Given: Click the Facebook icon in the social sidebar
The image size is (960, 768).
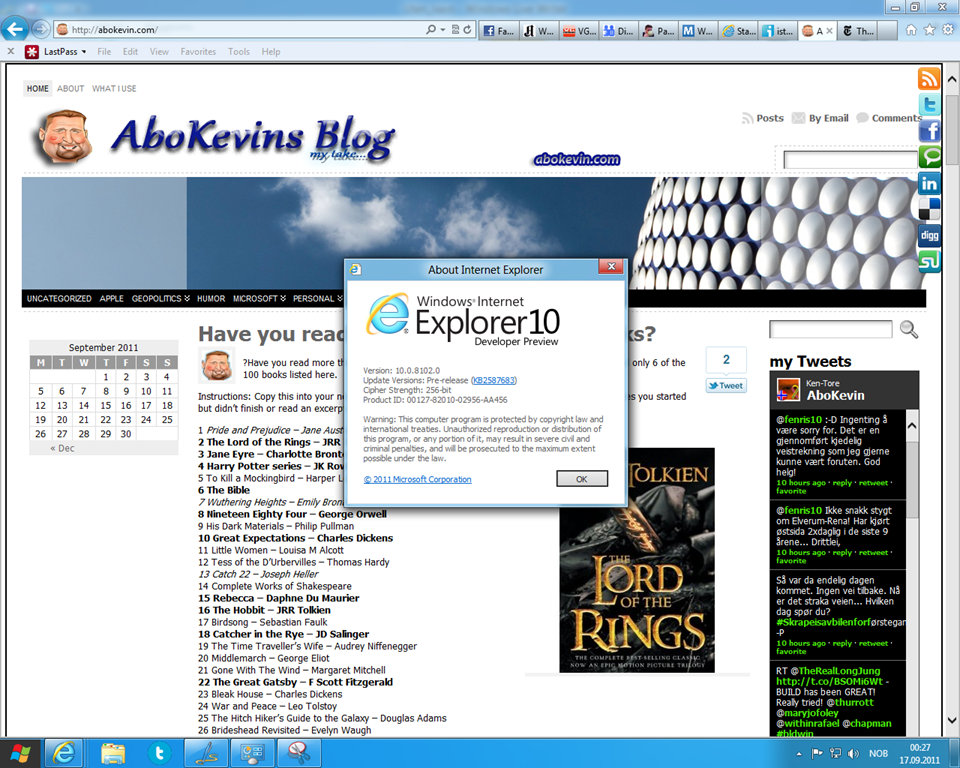Looking at the screenshot, I should pyautogui.click(x=929, y=130).
